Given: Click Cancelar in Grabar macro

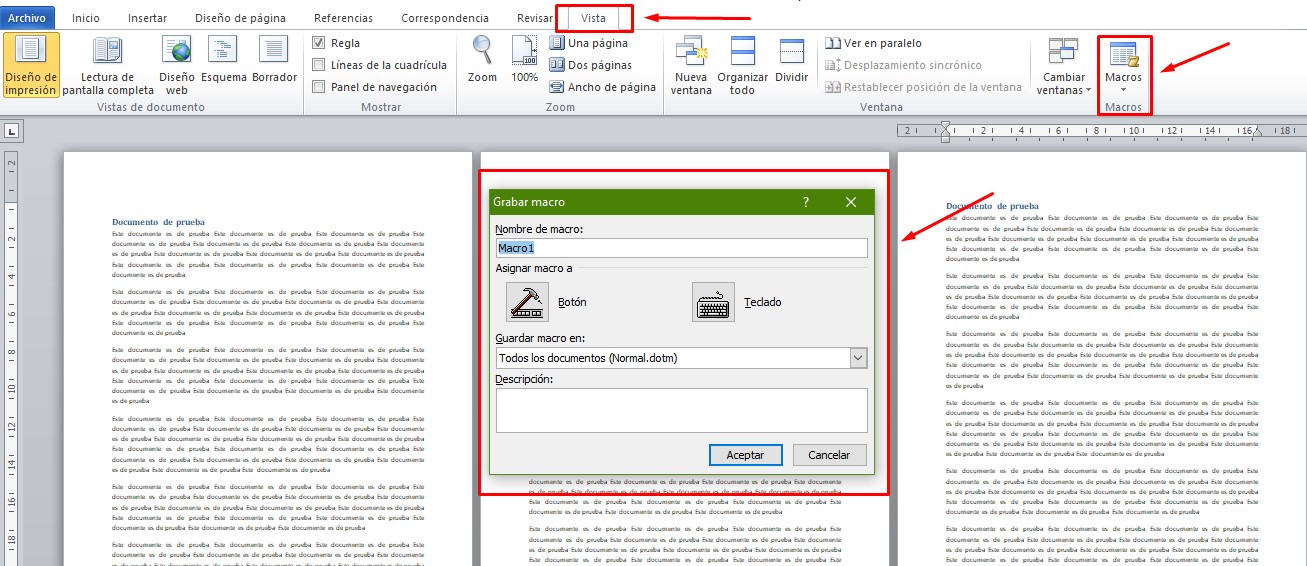Looking at the screenshot, I should point(829,455).
